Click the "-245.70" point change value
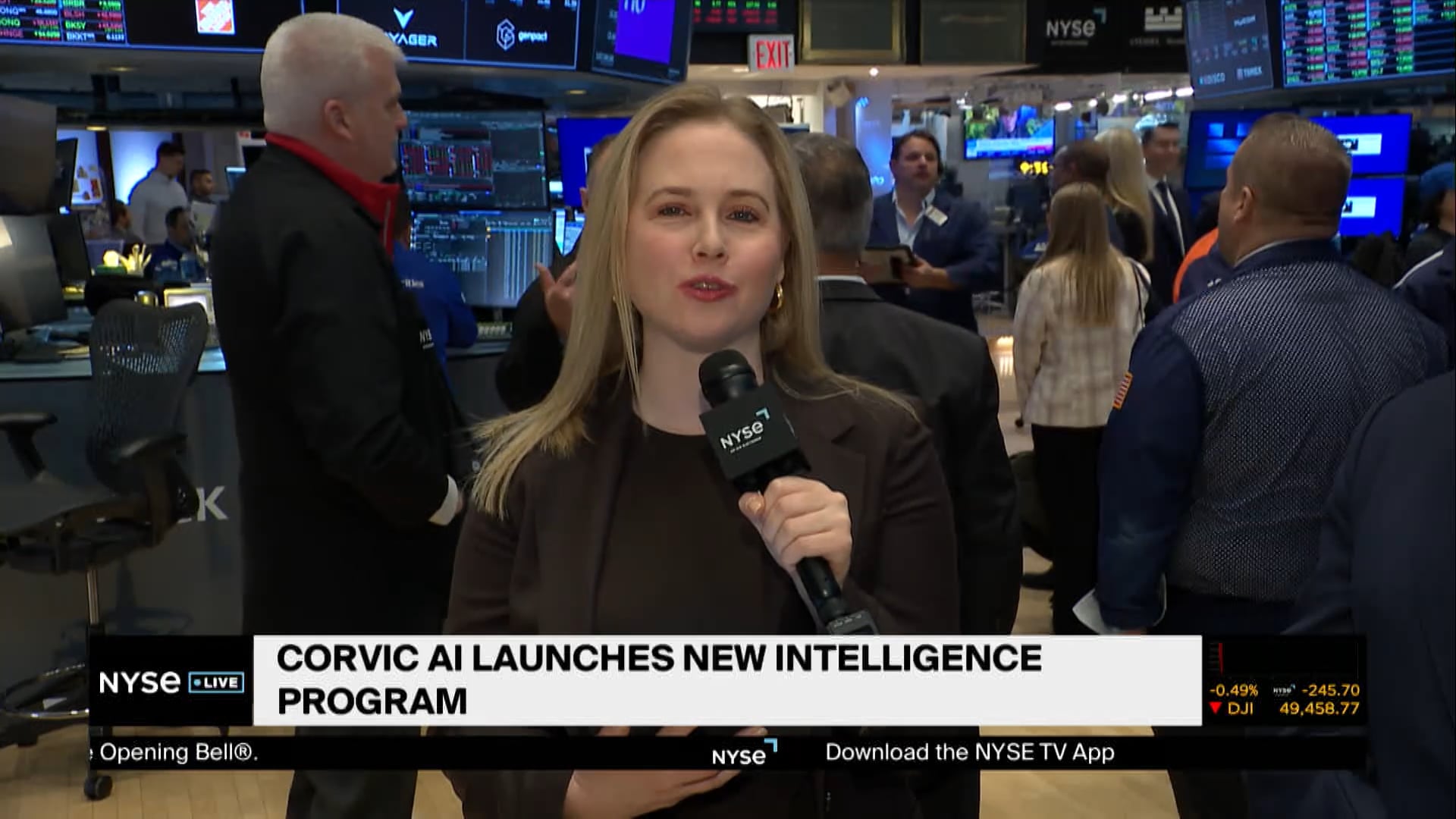This screenshot has height=819, width=1456. [x=1330, y=691]
